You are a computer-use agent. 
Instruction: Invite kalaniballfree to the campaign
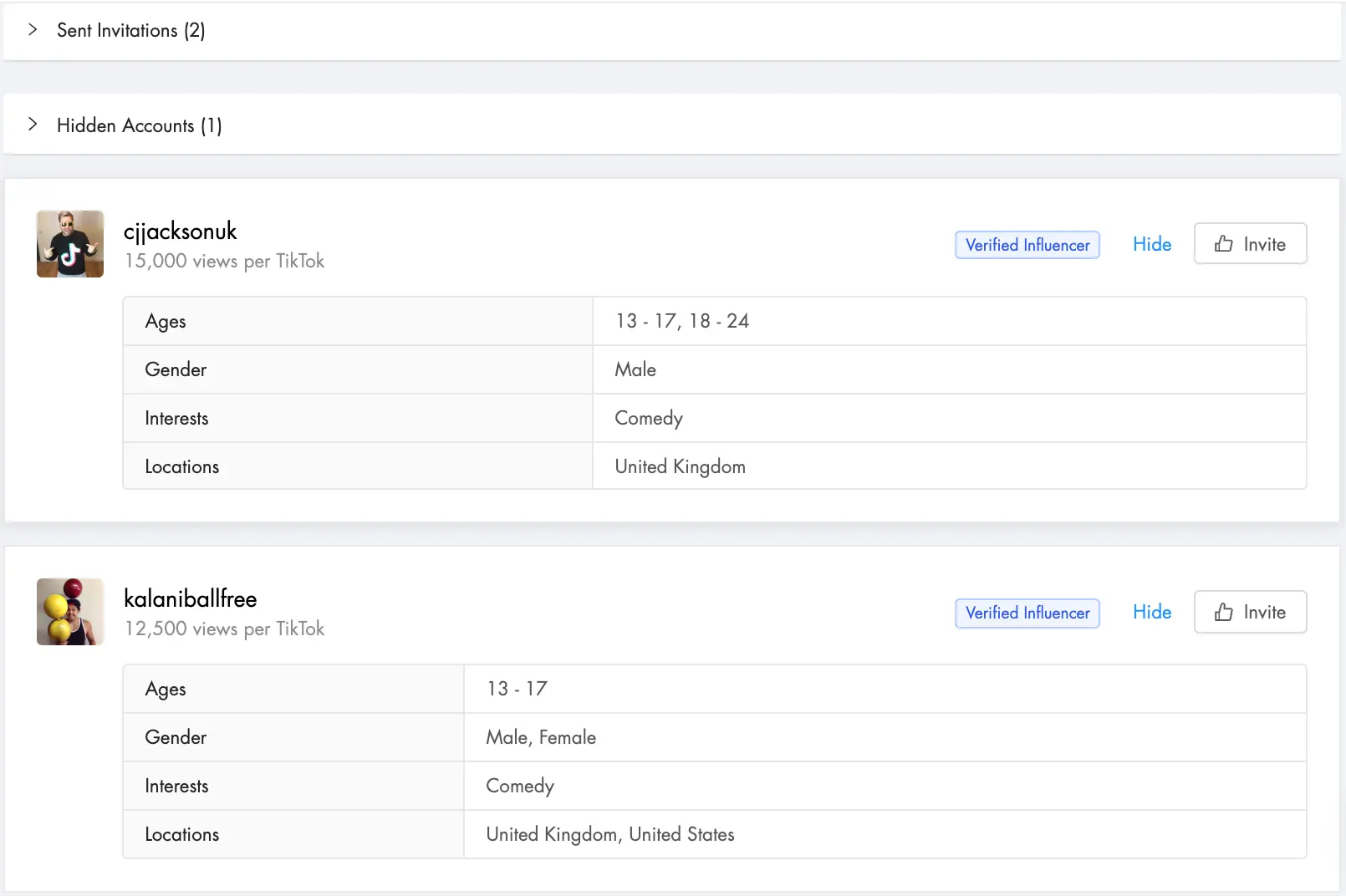click(x=1250, y=612)
